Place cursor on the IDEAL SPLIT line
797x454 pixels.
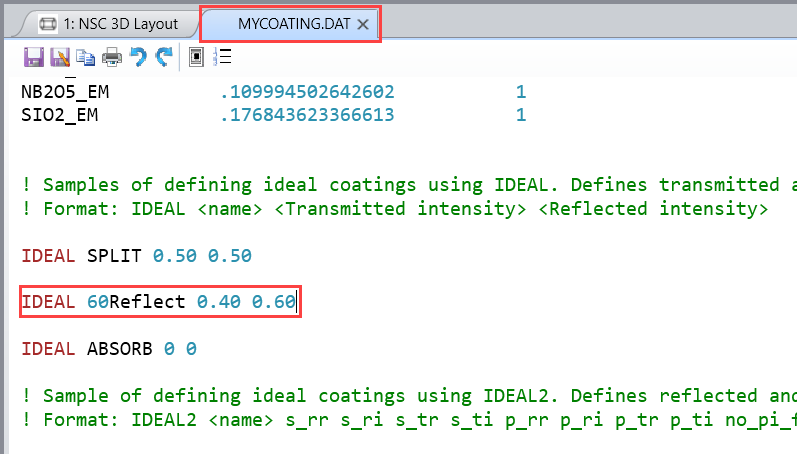pos(136,256)
